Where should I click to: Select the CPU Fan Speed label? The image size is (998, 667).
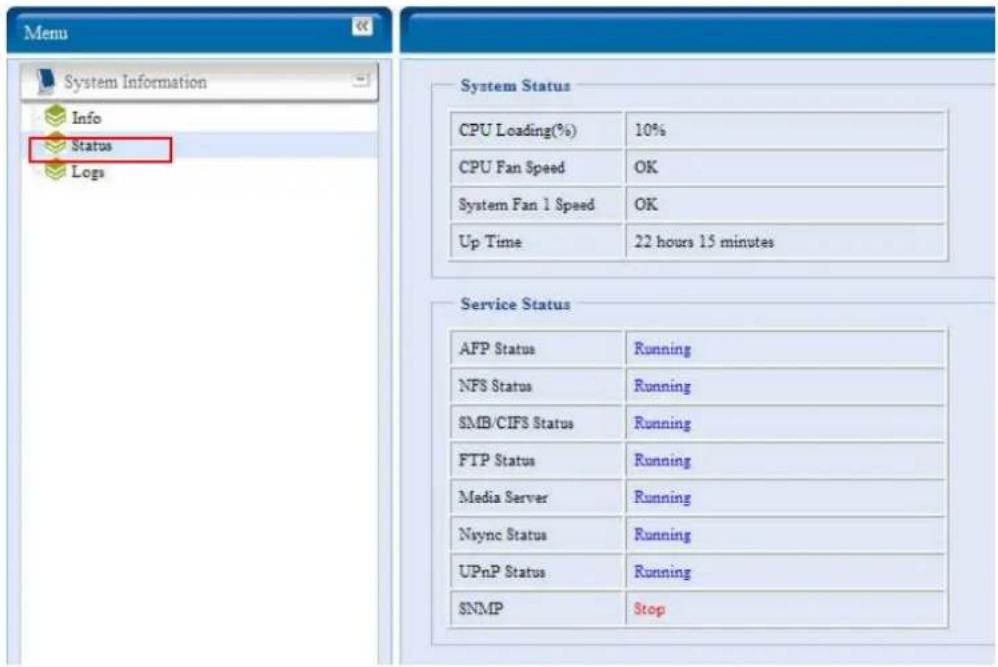512,167
